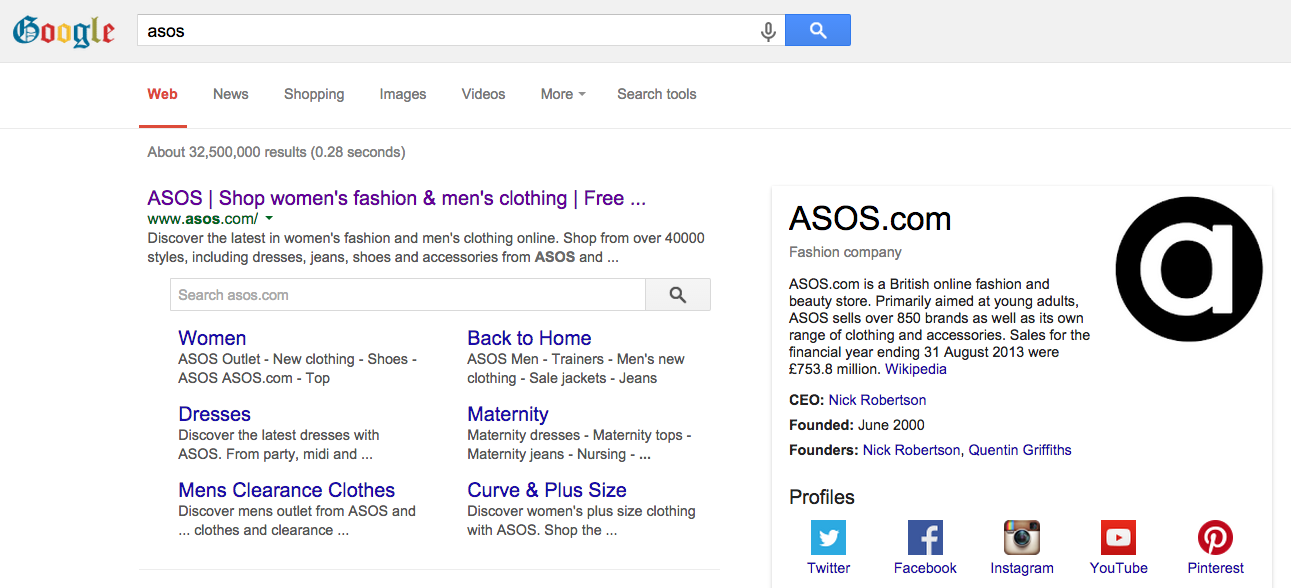The height and width of the screenshot is (588, 1291).
Task: Open Search tools
Action: click(x=657, y=94)
